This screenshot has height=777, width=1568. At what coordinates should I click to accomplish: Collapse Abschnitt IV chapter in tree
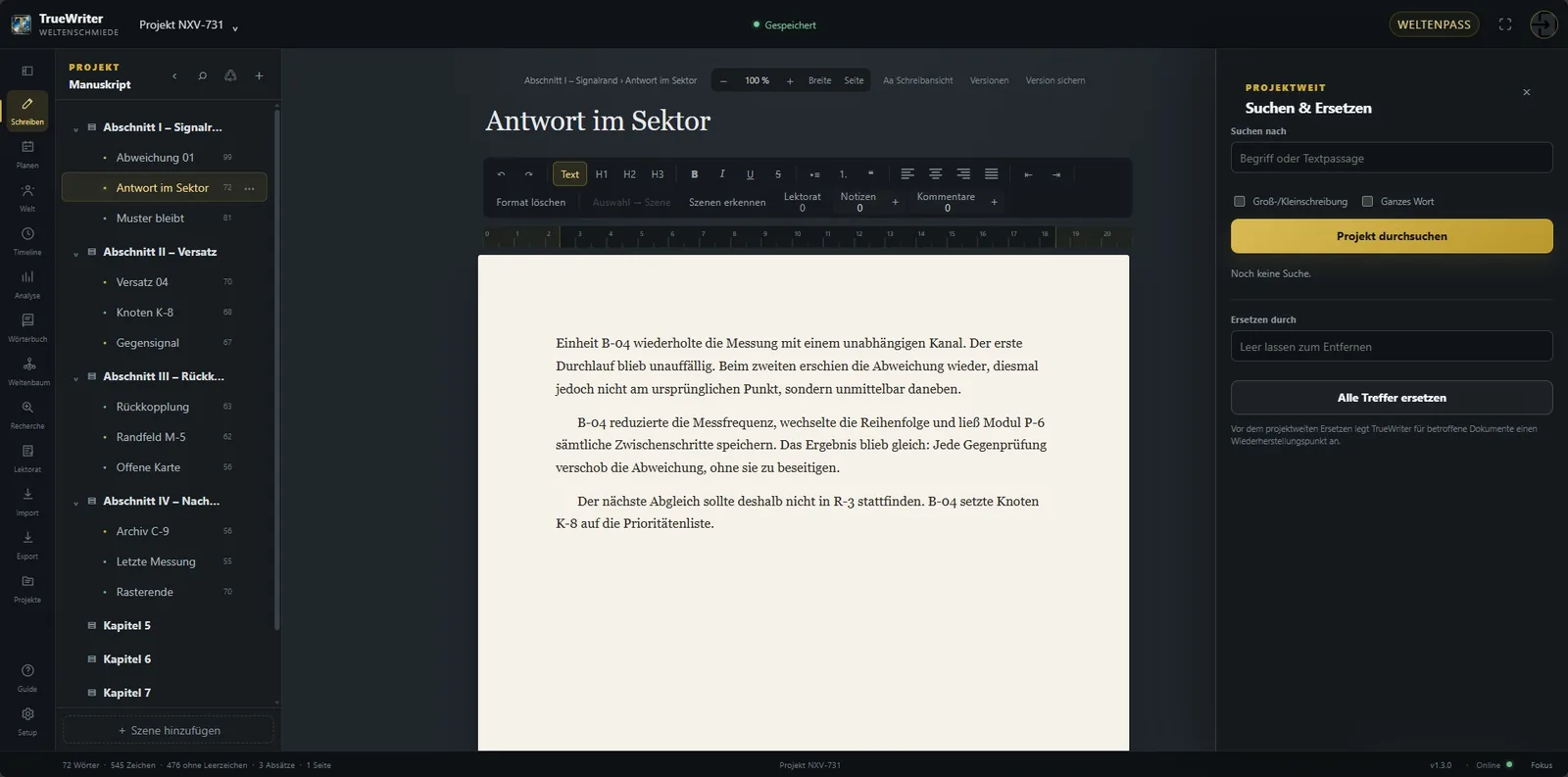(x=75, y=502)
